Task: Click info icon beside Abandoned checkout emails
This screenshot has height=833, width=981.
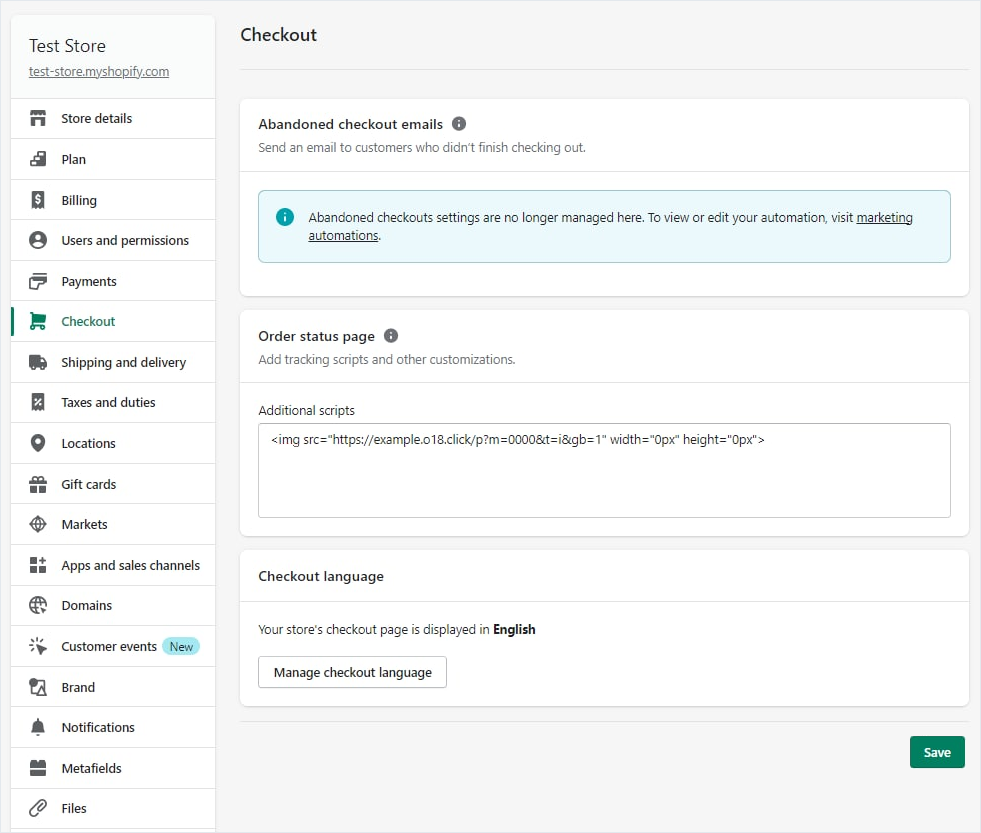Action: 459,124
